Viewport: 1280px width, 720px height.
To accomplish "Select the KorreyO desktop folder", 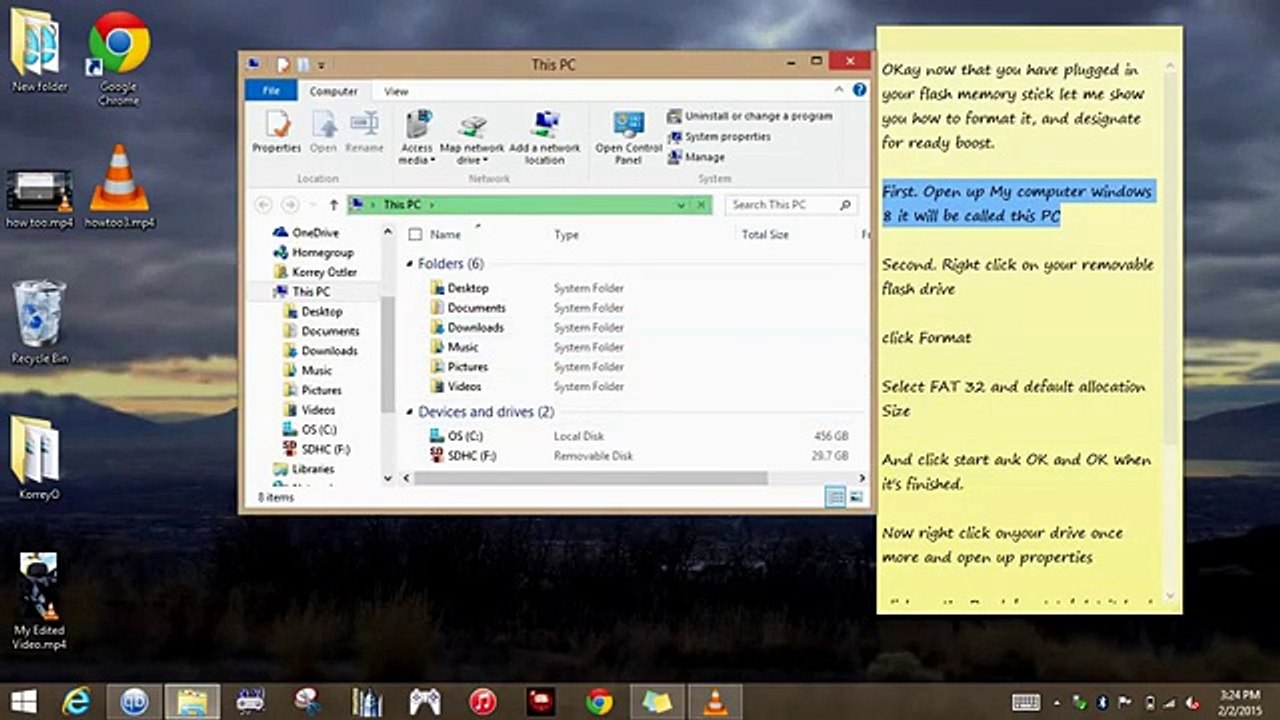I will (x=38, y=457).
